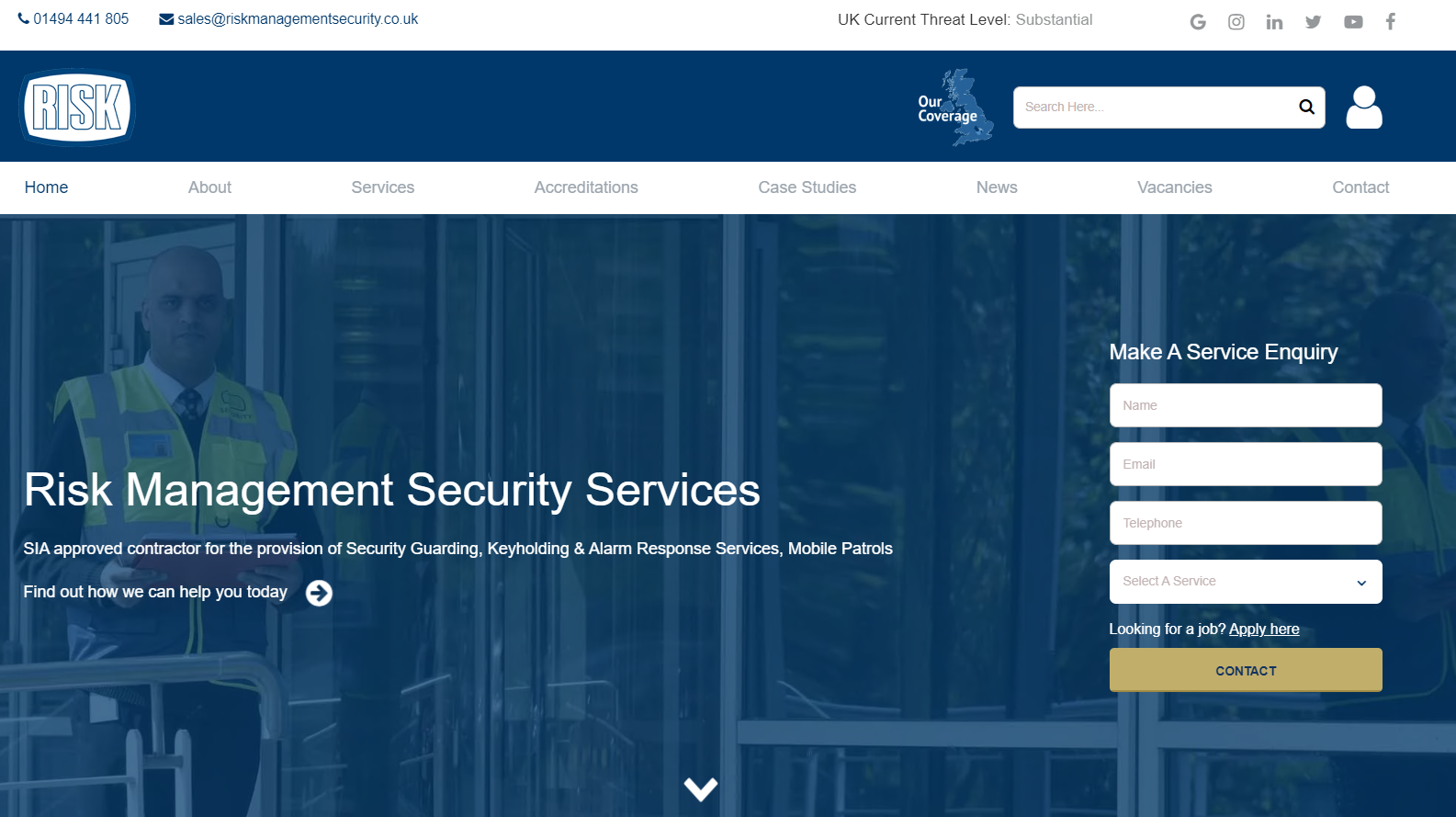Open the News menu item
1456x817 pixels.
pos(997,187)
